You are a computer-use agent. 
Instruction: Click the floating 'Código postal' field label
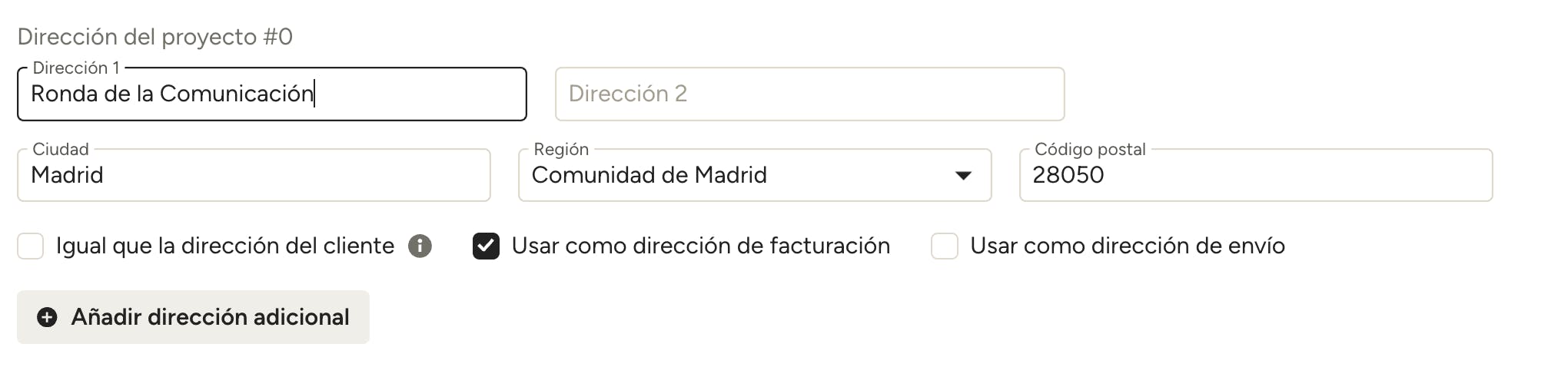coord(1089,149)
